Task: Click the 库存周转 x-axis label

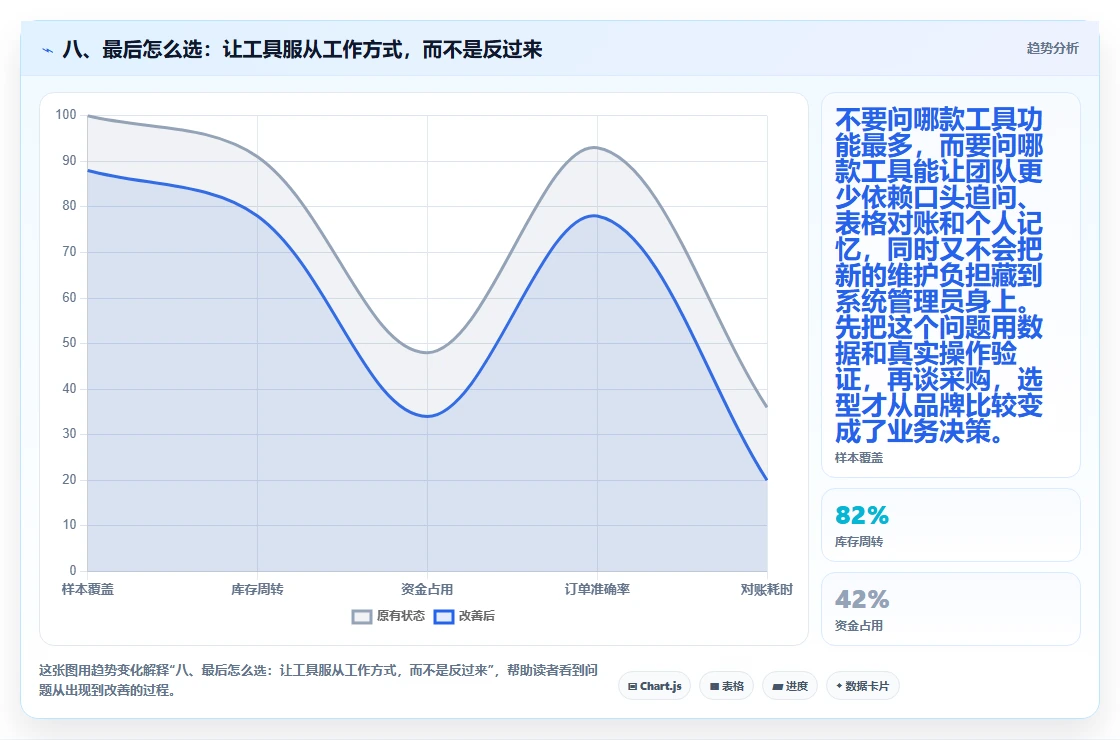Action: [257, 589]
